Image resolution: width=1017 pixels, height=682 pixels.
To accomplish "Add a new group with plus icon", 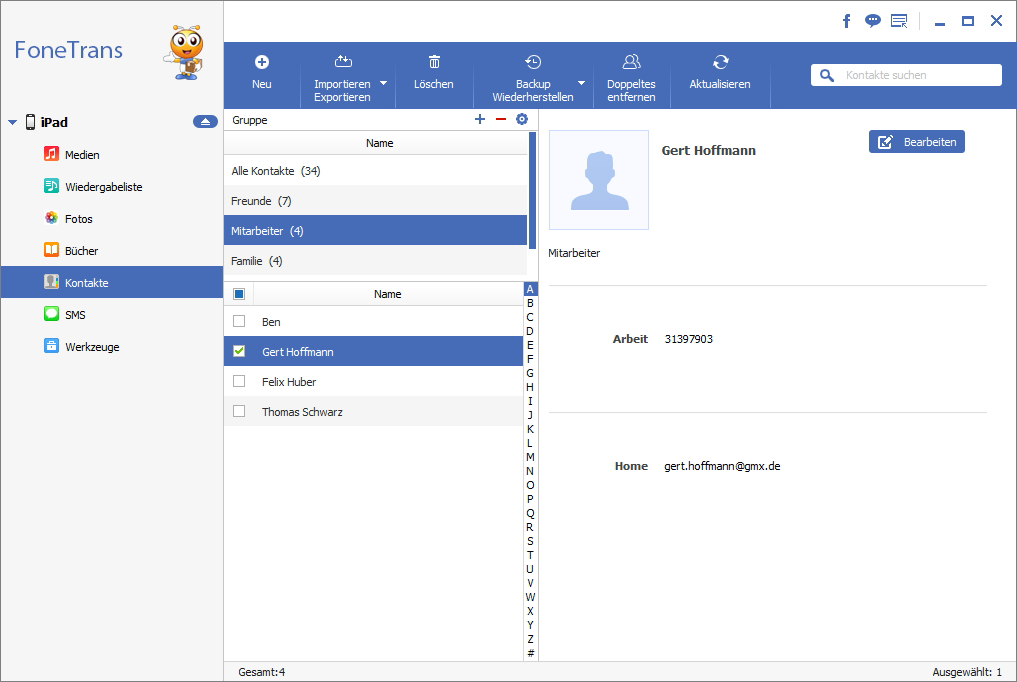I will pos(480,119).
